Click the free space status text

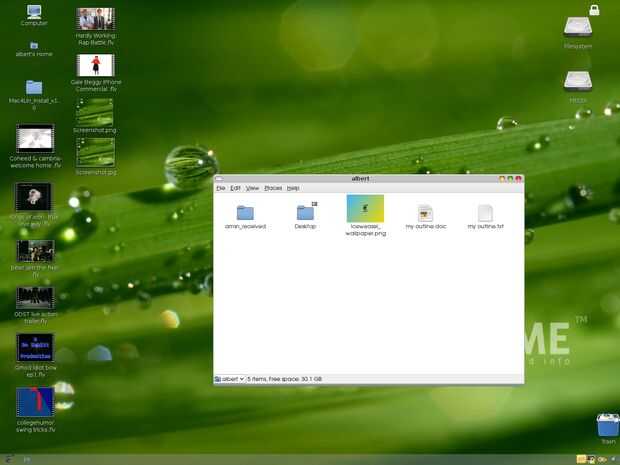click(x=284, y=379)
